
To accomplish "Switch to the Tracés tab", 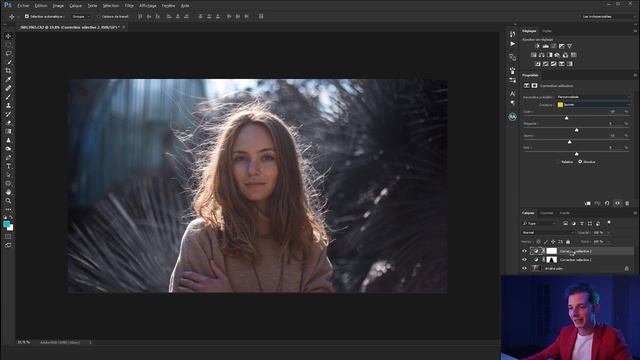I will click(564, 213).
